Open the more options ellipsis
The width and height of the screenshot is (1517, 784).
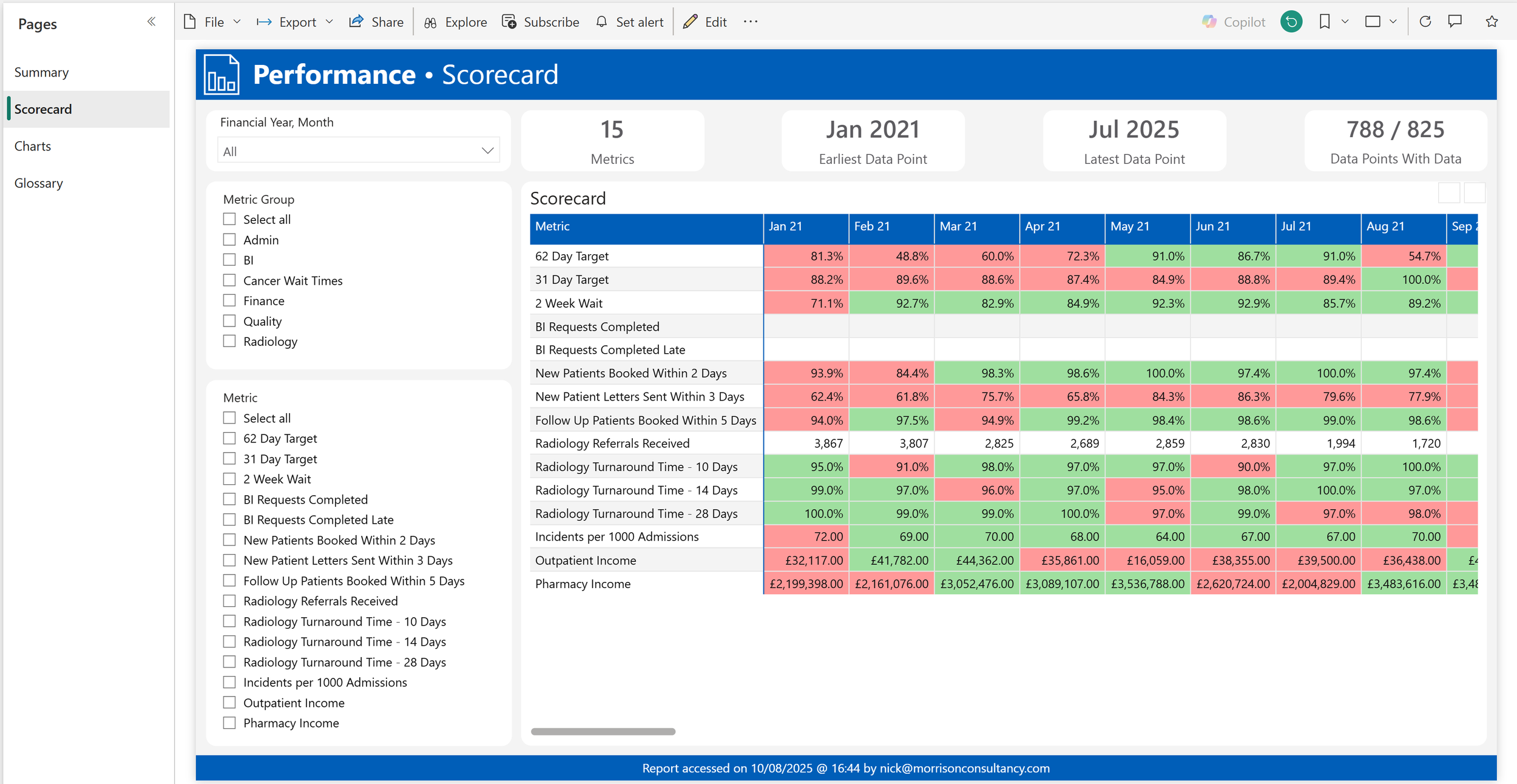751,22
